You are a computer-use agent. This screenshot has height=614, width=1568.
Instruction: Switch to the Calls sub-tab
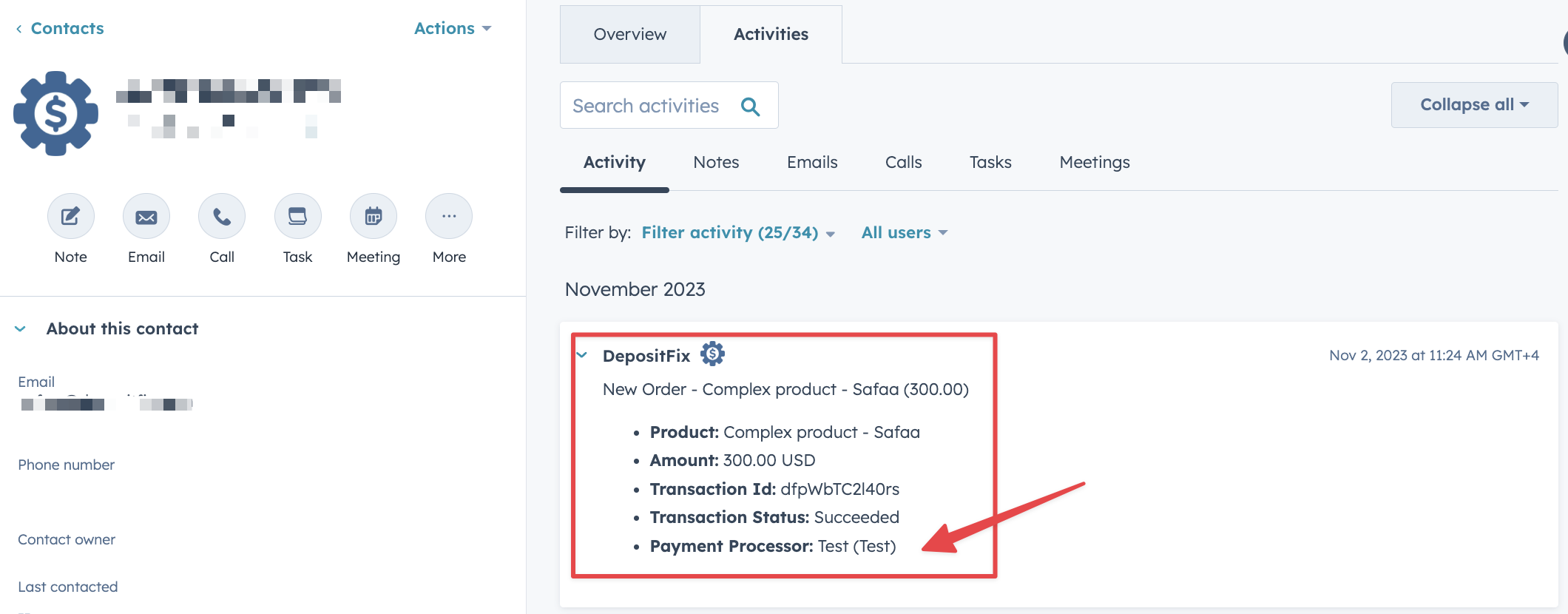pyautogui.click(x=903, y=163)
